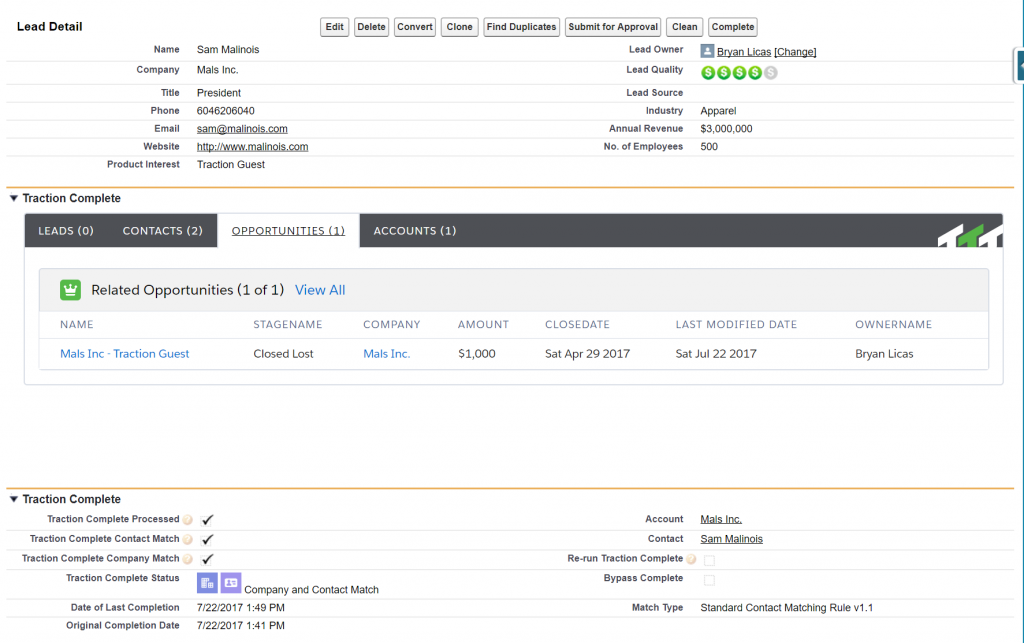Click the Convert button
Viewport: 1024px width, 643px height.
(415, 27)
